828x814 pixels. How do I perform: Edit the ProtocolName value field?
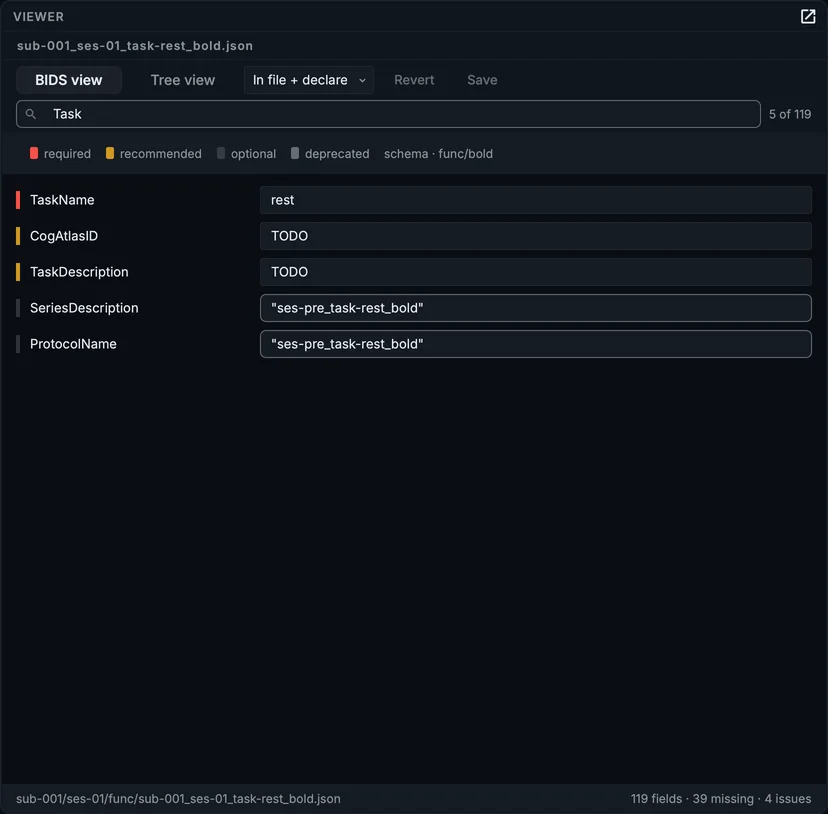click(x=535, y=344)
